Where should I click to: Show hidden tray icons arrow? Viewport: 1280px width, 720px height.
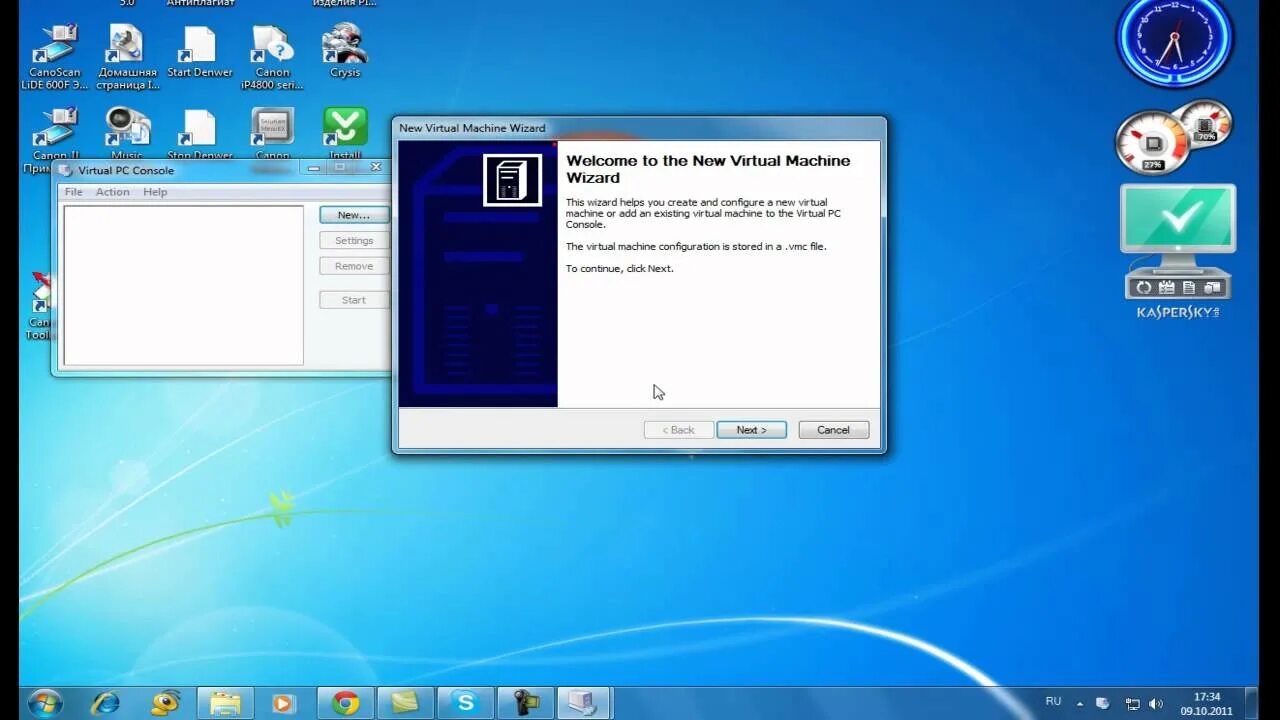pos(1080,704)
